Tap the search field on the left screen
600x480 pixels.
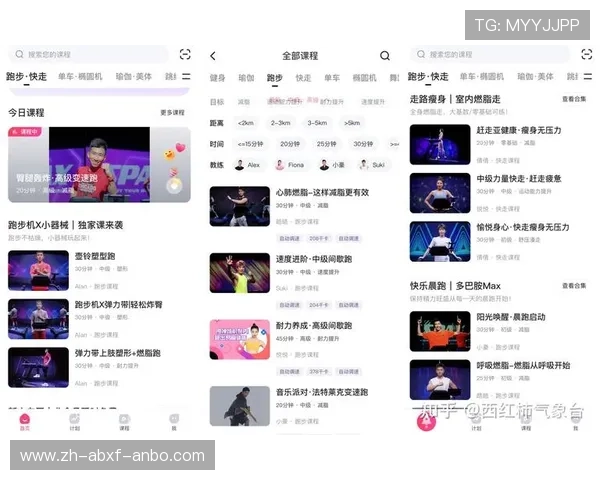click(x=88, y=54)
